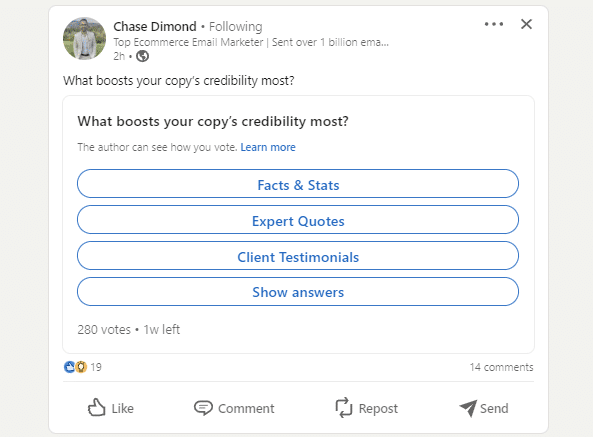The height and width of the screenshot is (437, 593).
Task: Open the three-dot post options menu
Action: tap(494, 24)
